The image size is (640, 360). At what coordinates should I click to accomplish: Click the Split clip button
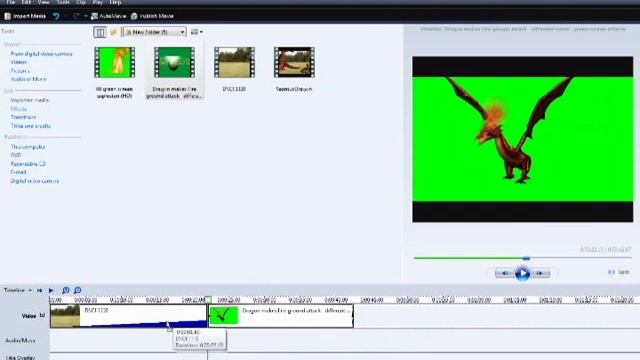coord(618,272)
